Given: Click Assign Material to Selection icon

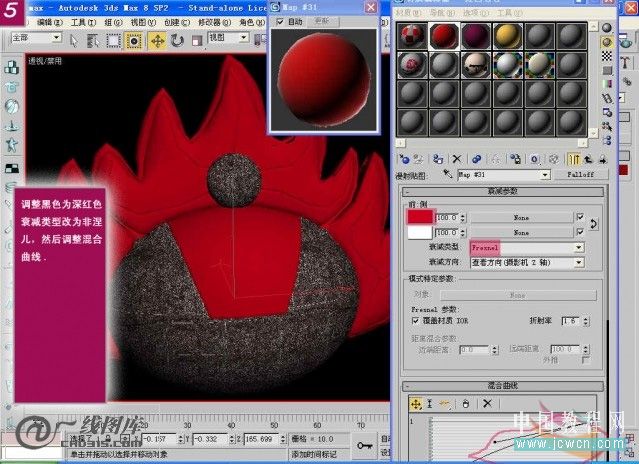Looking at the screenshot, I should tap(438, 159).
